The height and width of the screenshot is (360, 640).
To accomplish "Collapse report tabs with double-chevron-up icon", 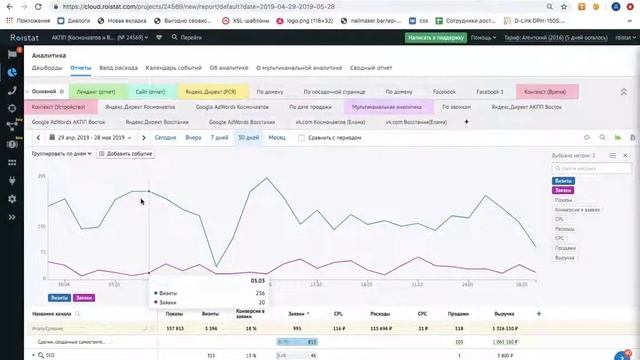I will (x=624, y=92).
